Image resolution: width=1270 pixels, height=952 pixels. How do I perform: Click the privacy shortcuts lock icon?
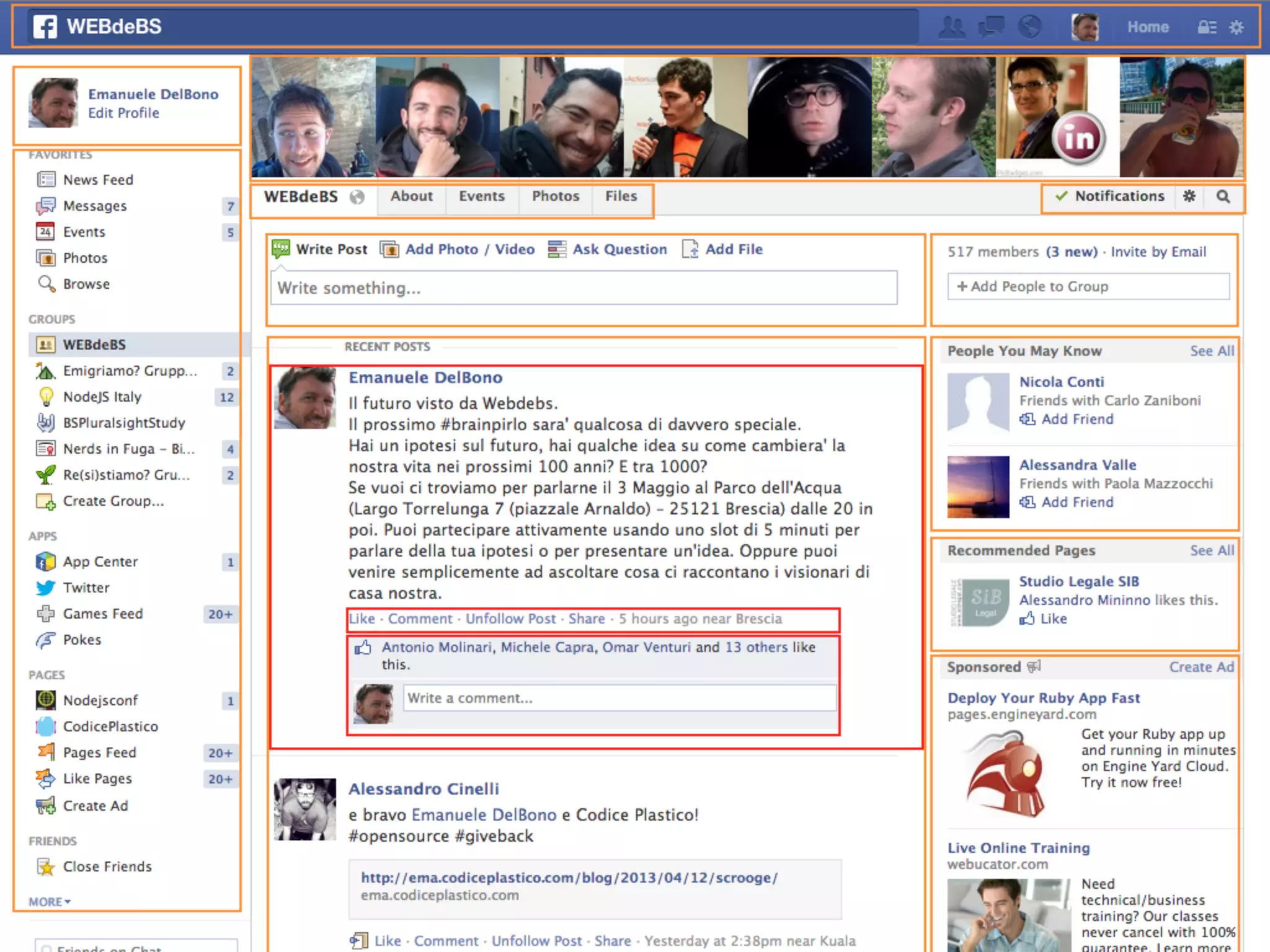pos(1206,27)
